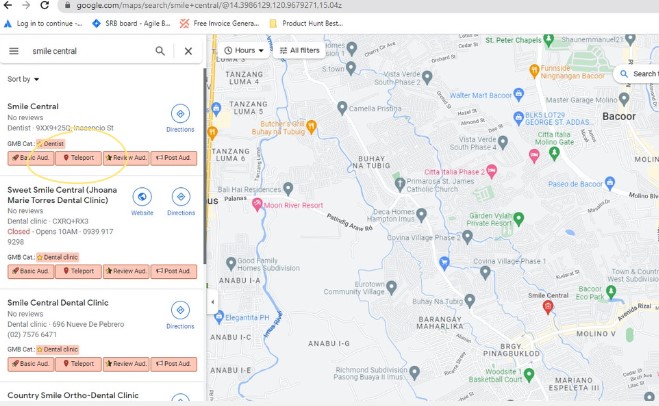This screenshot has height=406, width=659.
Task: Click the Dentist GMB category tag
Action: click(50, 144)
